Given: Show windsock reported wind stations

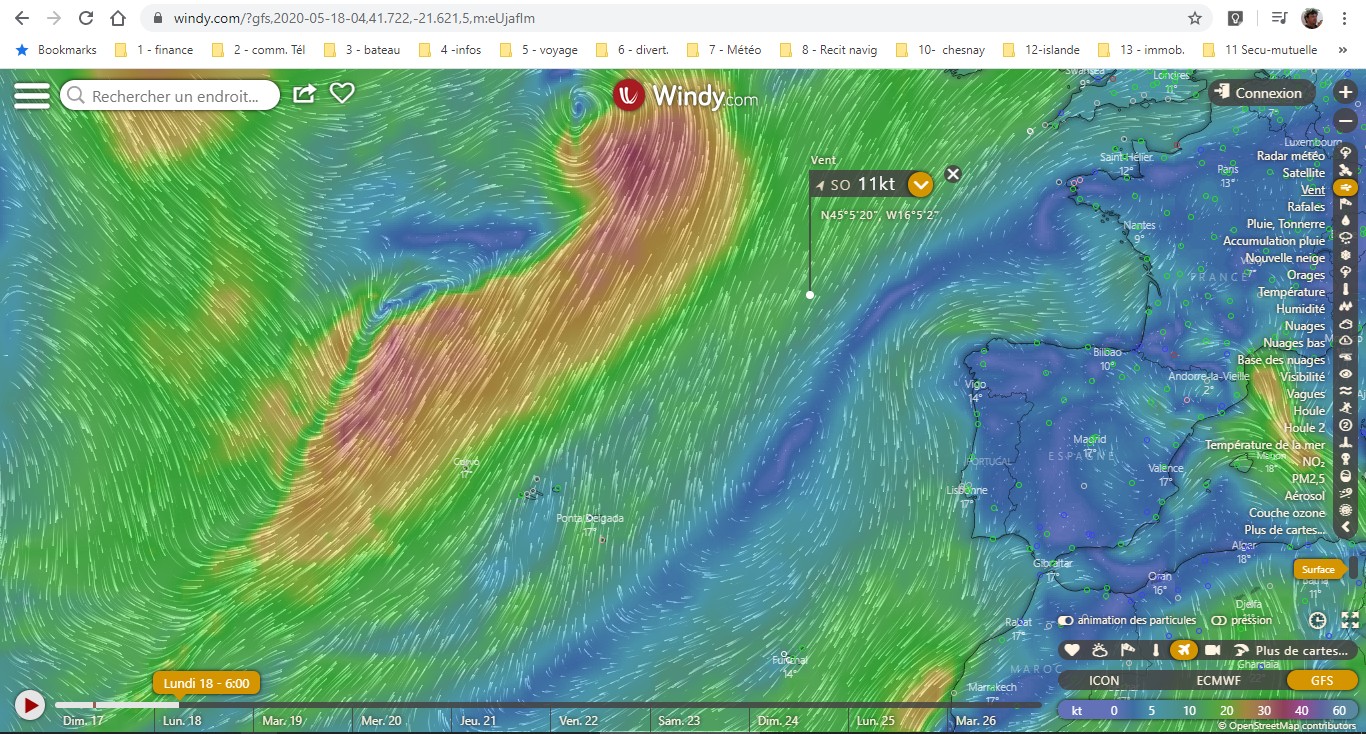Looking at the screenshot, I should (1128, 650).
